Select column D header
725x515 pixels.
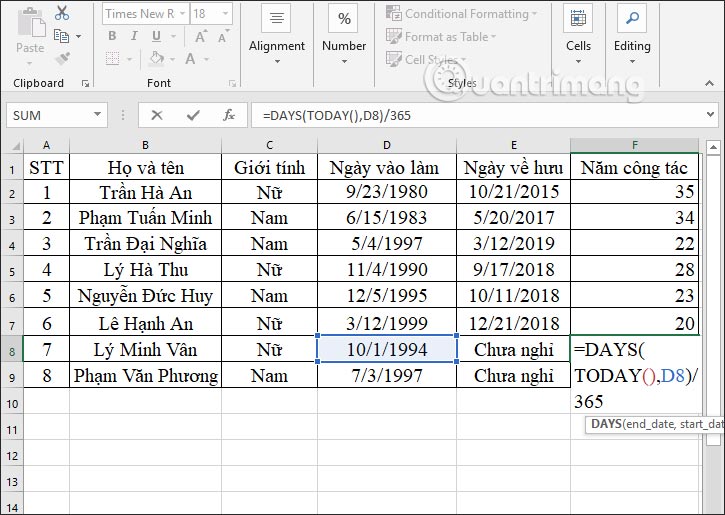[x=387, y=146]
